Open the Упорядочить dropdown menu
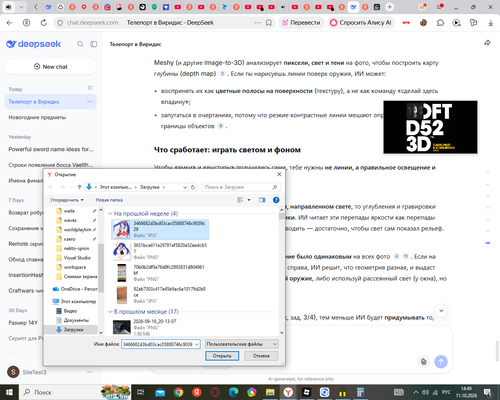The width and height of the screenshot is (500, 400). click(x=67, y=200)
